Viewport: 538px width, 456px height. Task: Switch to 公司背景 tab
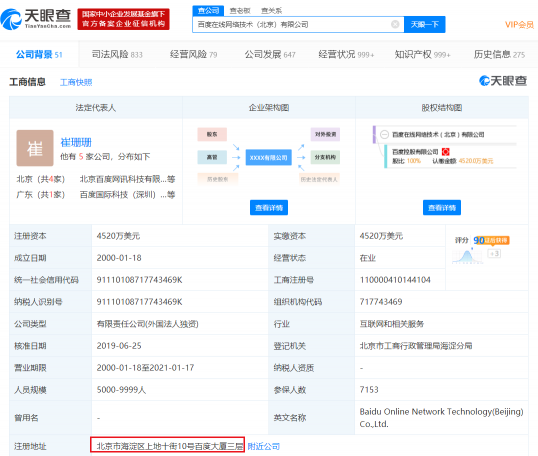(39, 54)
